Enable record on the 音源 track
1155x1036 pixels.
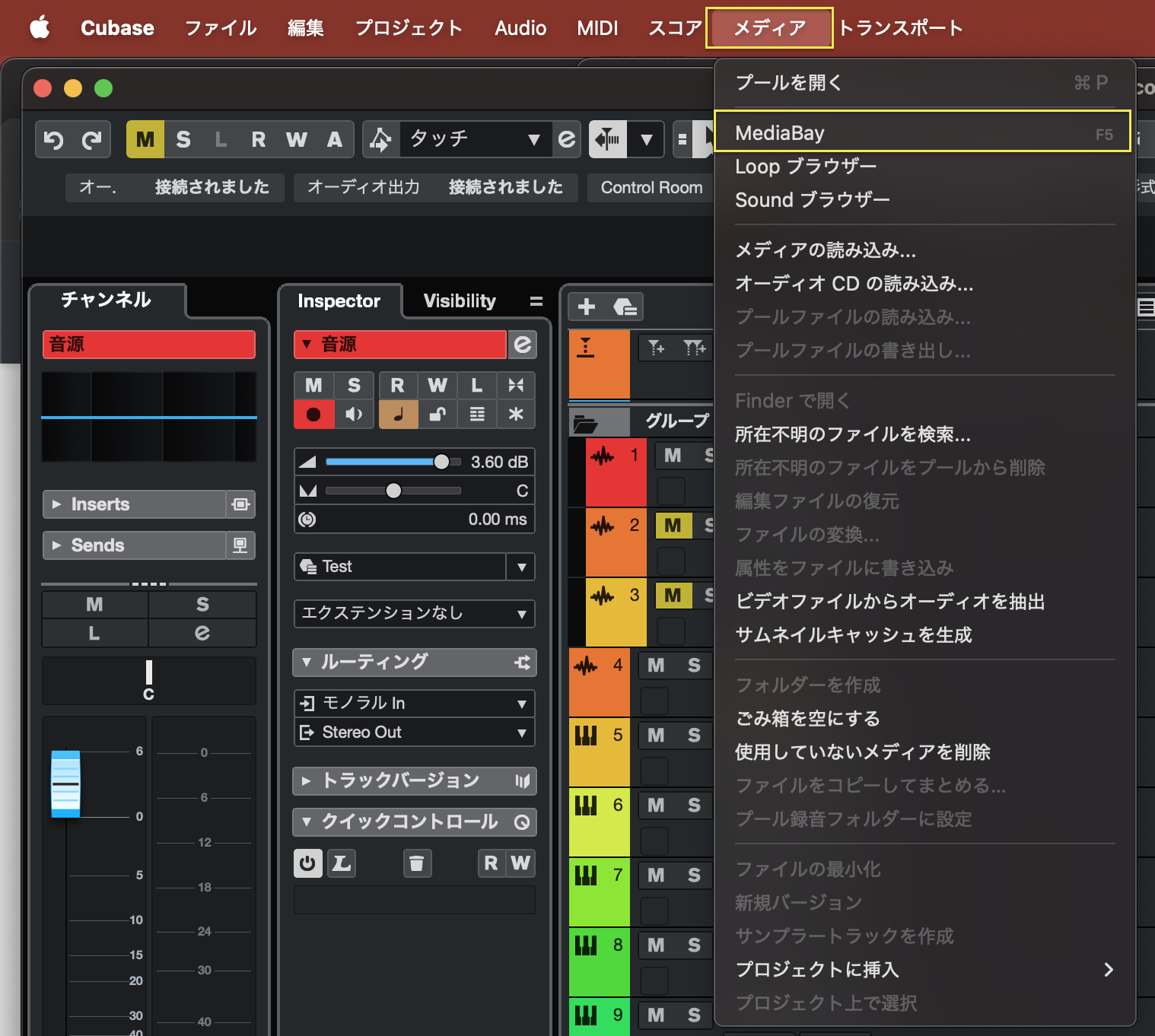(313, 415)
